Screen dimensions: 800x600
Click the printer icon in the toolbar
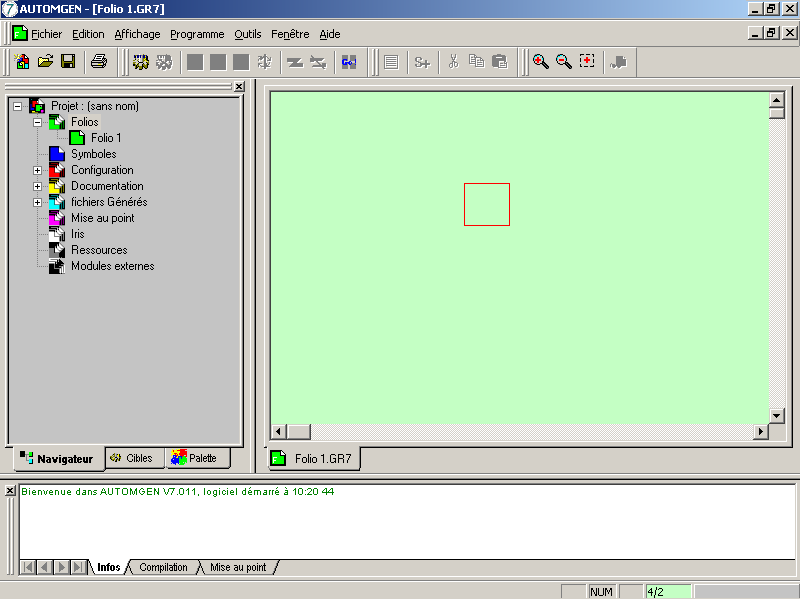(x=99, y=62)
